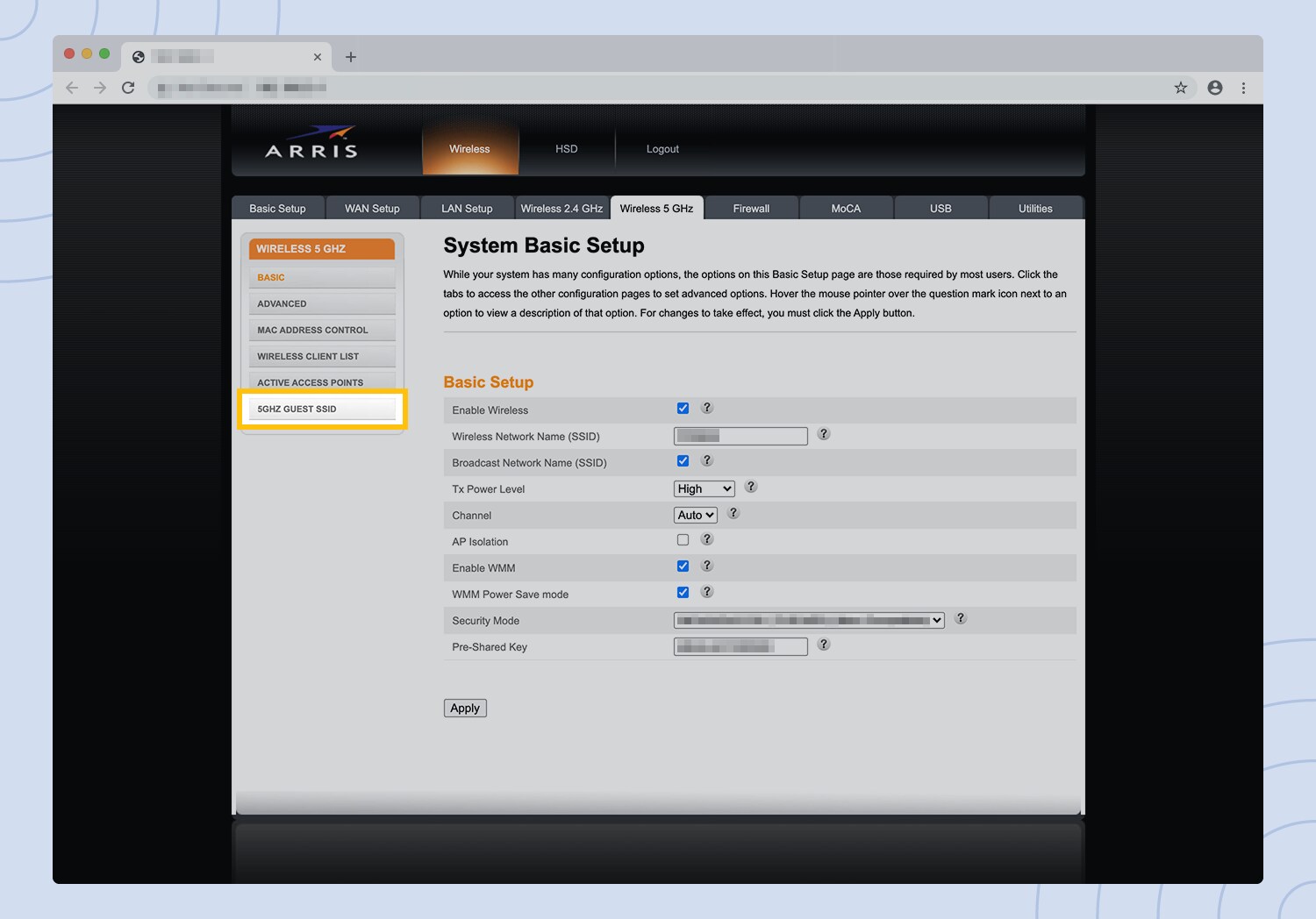Open the browser three-dot menu
1316x919 pixels.
(1243, 88)
